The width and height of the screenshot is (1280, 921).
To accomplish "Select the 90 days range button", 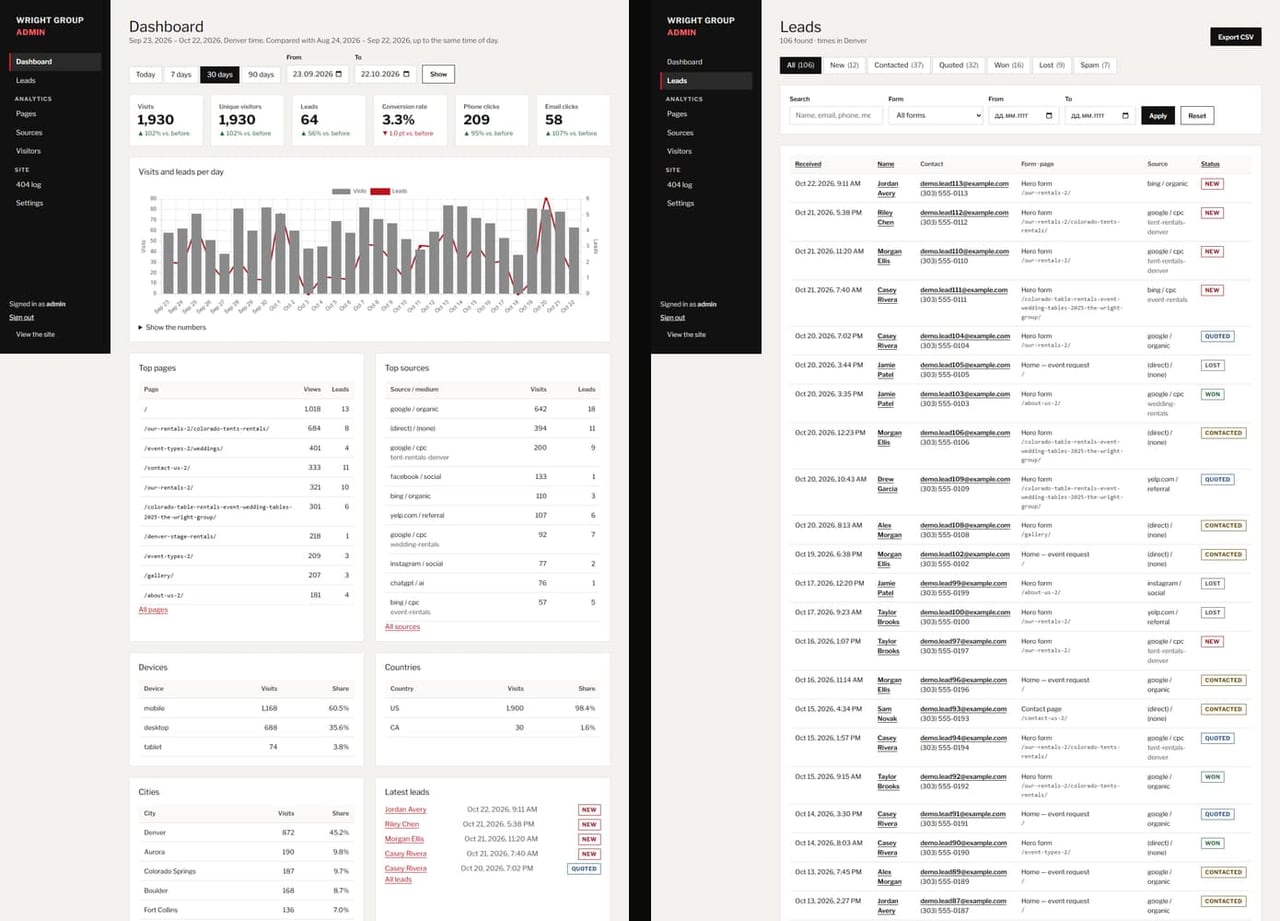I will click(260, 74).
